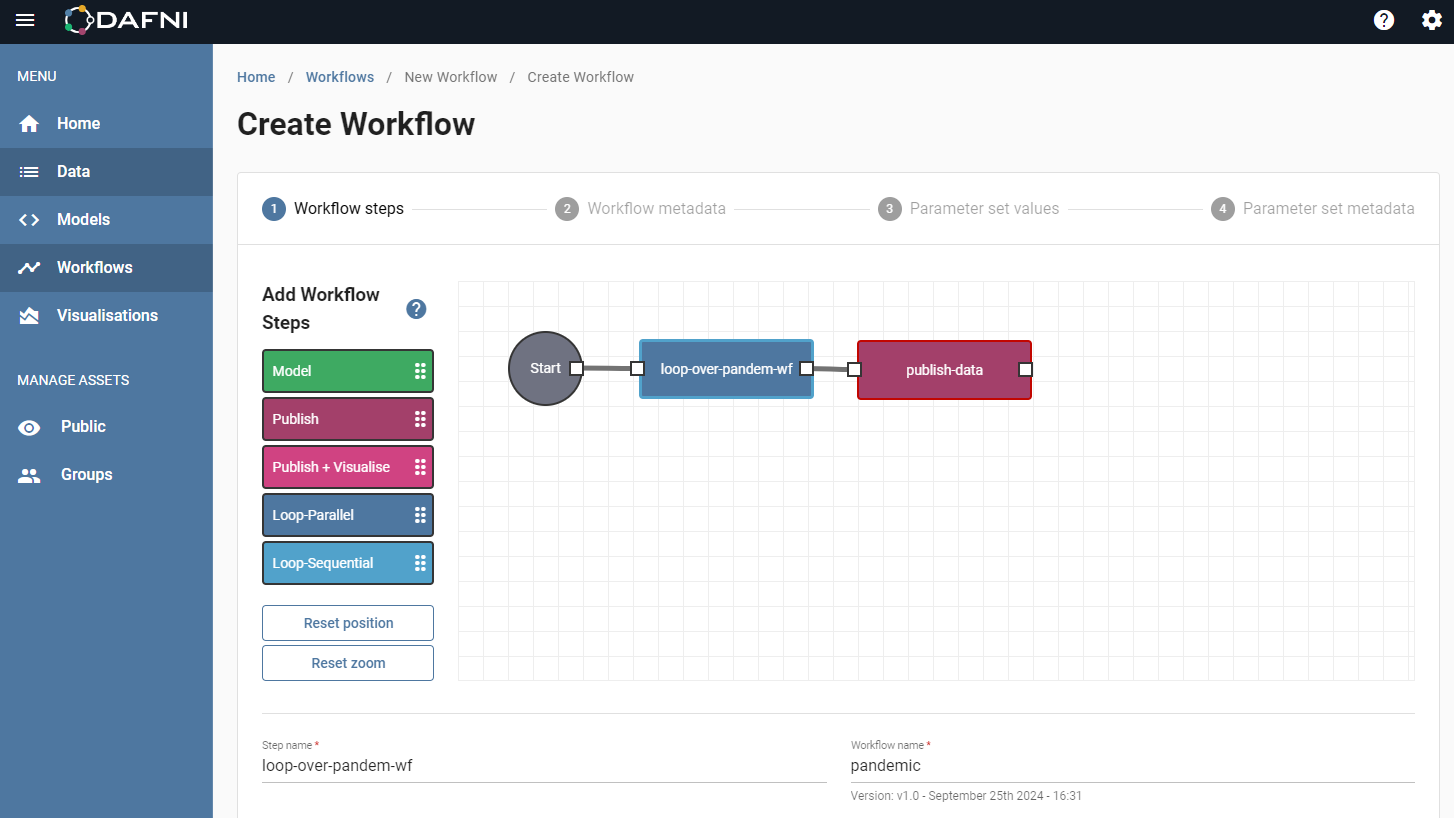Select the Groups icon in the sidebar
The image size is (1454, 818).
click(28, 474)
